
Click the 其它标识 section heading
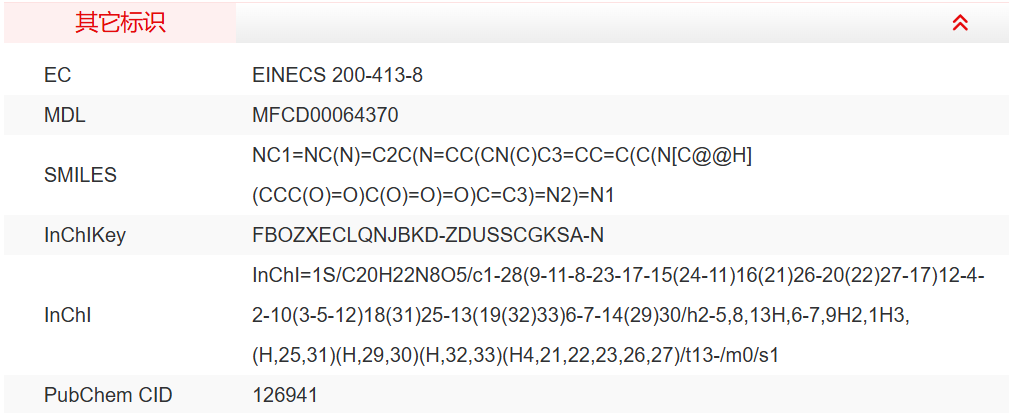(120, 23)
